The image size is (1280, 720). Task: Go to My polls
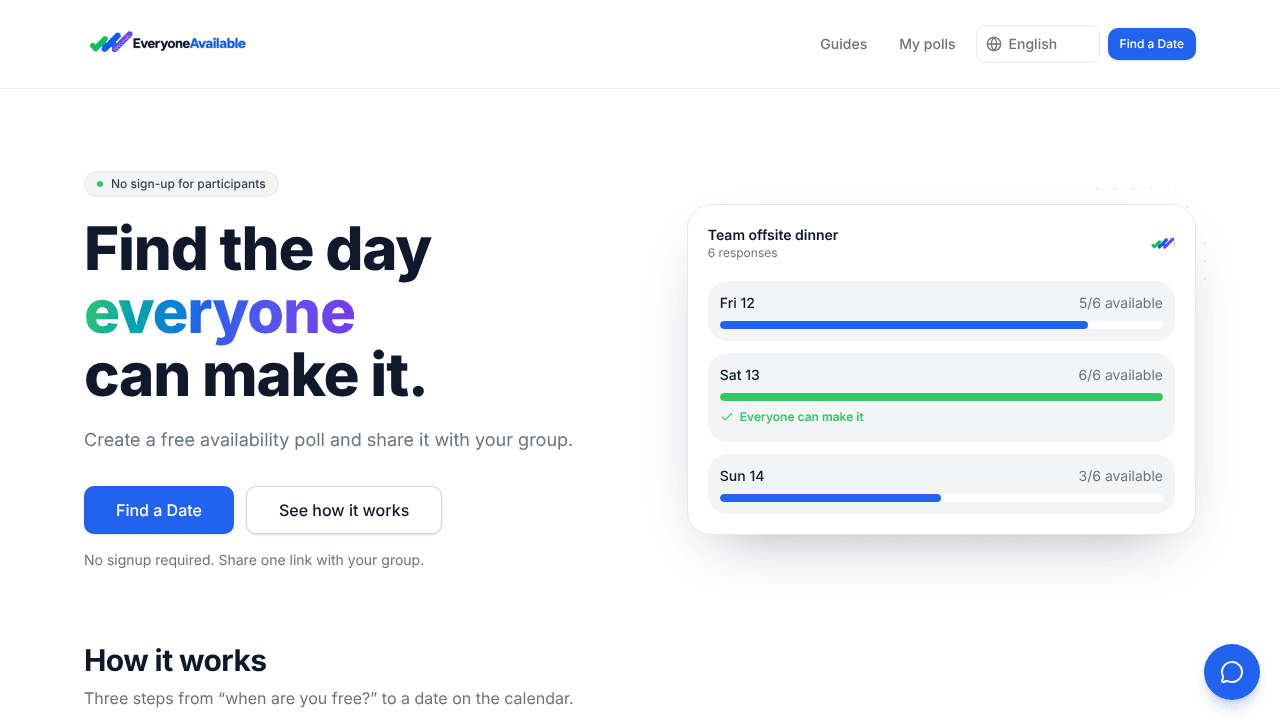pyautogui.click(x=927, y=44)
